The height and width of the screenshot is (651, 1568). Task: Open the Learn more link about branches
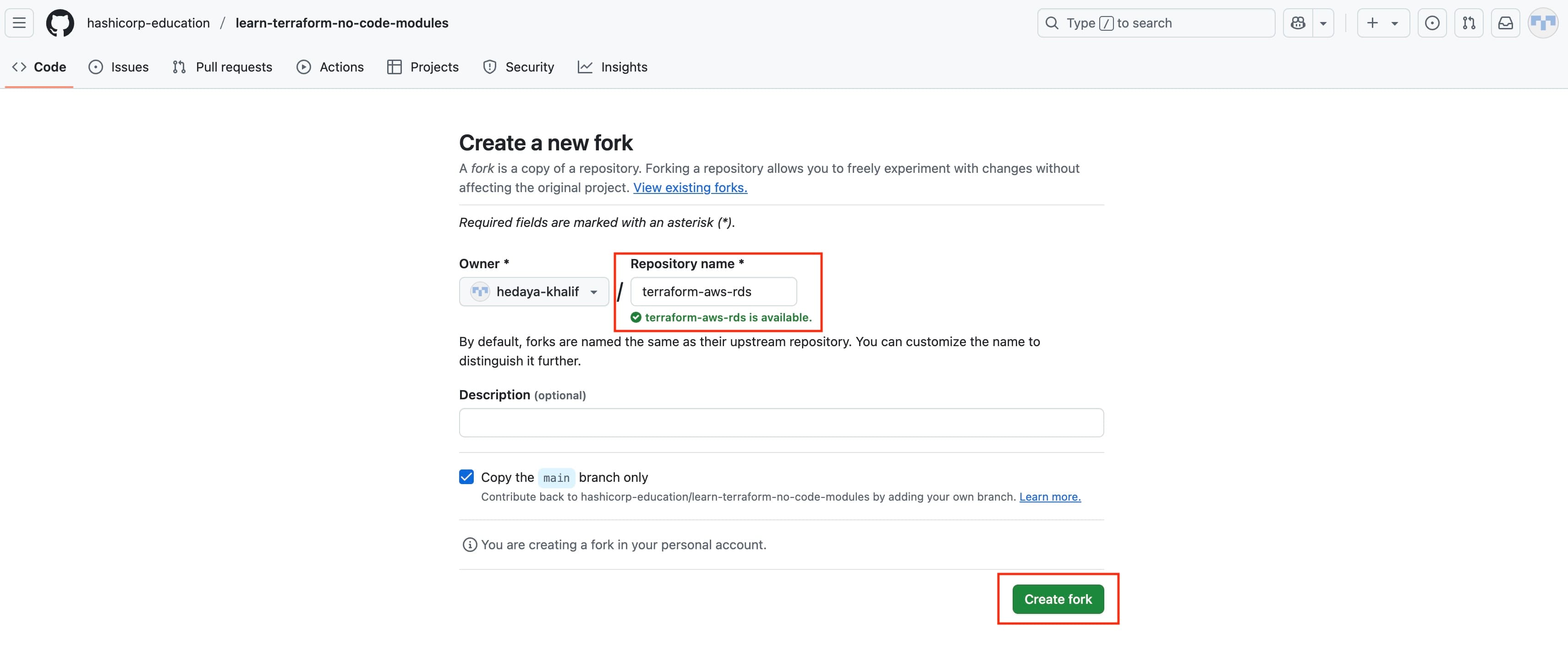click(1049, 497)
